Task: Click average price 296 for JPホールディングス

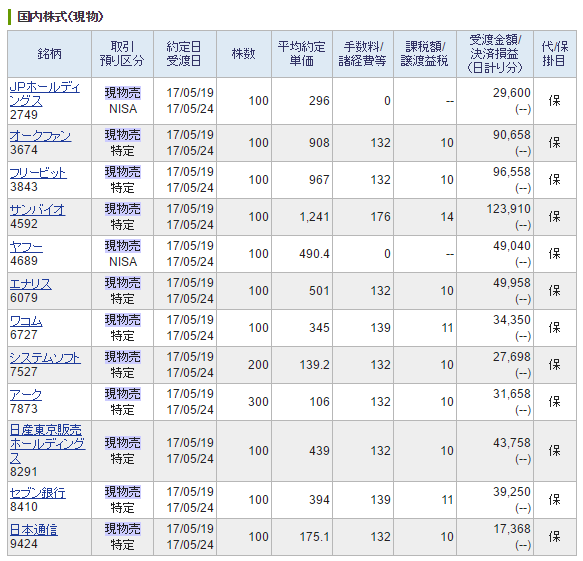Action: point(319,101)
